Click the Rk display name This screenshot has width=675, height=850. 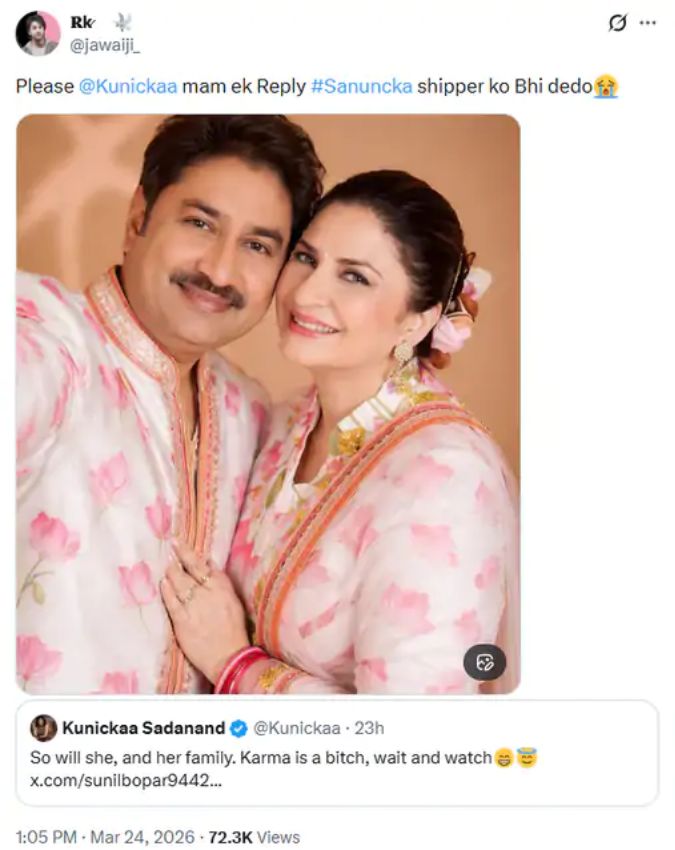83,22
